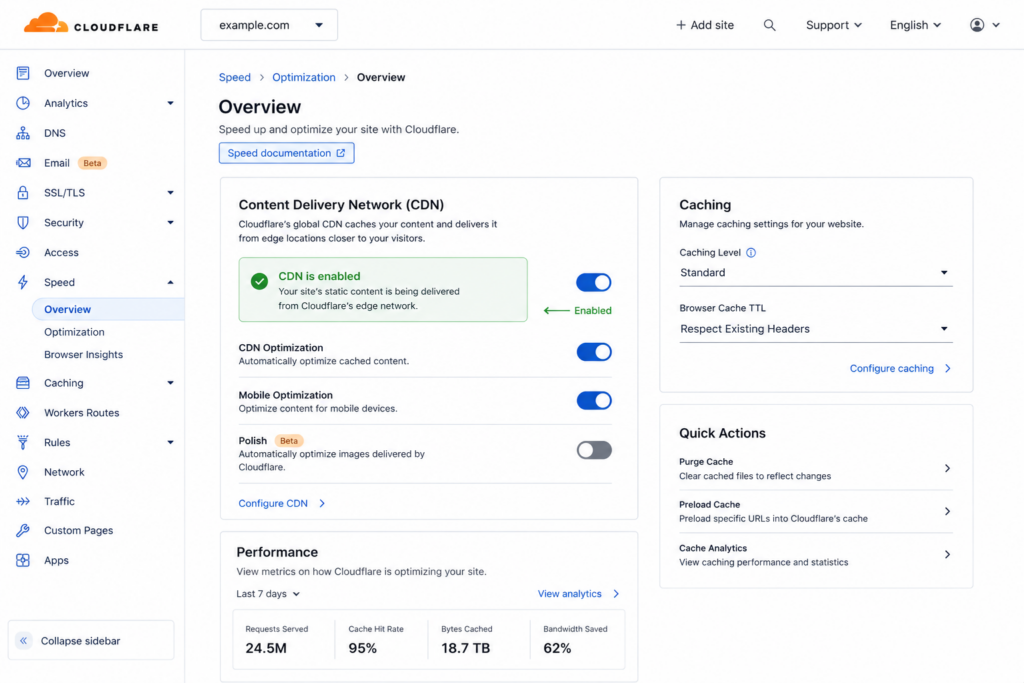Click the Cloudflare logo

[x=91, y=24]
